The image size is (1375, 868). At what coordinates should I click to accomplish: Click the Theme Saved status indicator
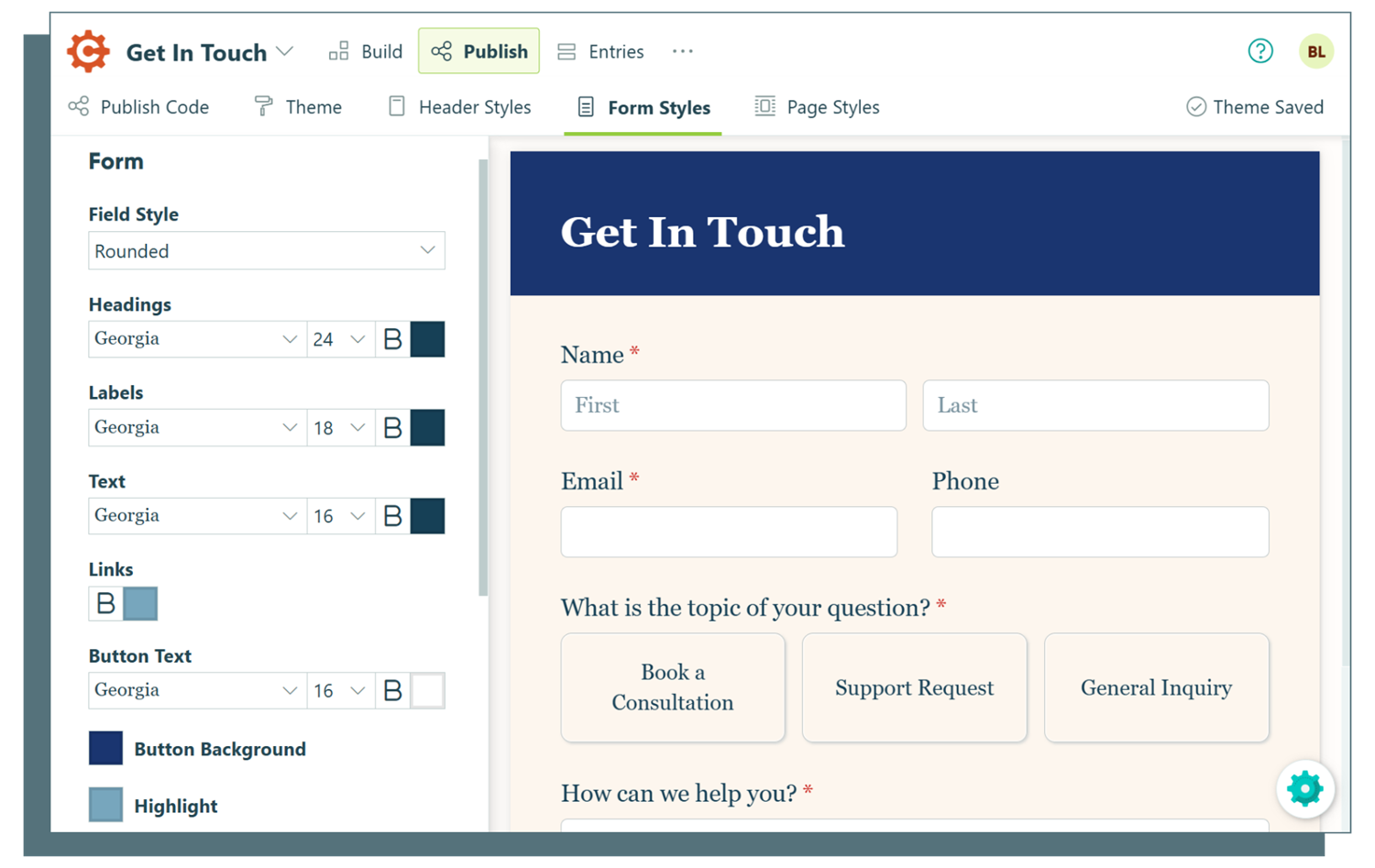(1255, 107)
